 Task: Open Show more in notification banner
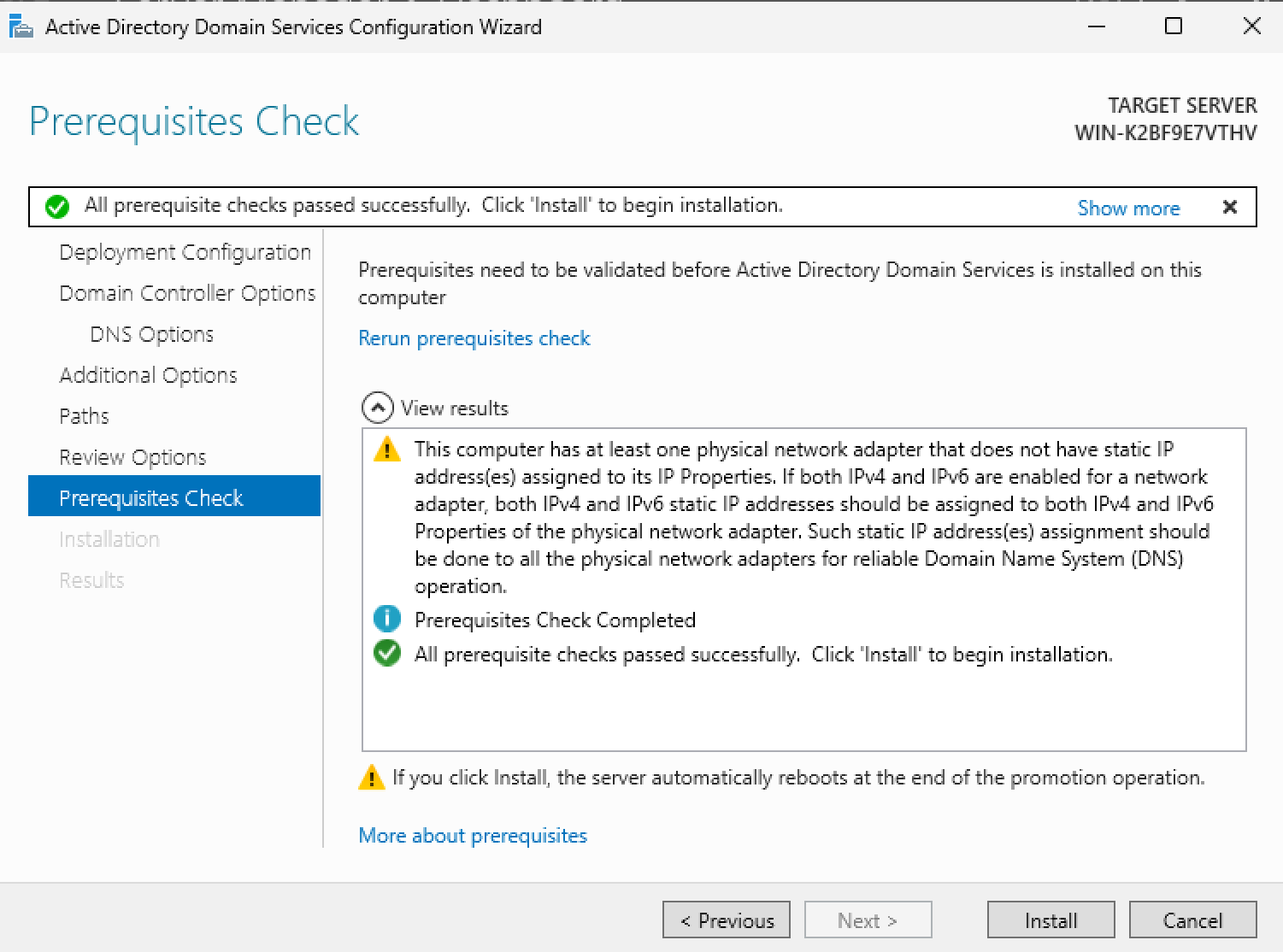(x=1128, y=208)
